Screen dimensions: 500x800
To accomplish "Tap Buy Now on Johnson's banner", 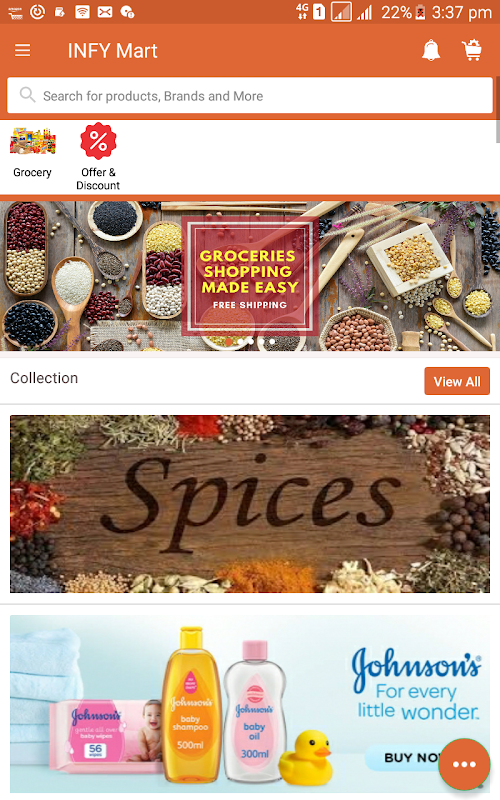I will click(x=408, y=757).
